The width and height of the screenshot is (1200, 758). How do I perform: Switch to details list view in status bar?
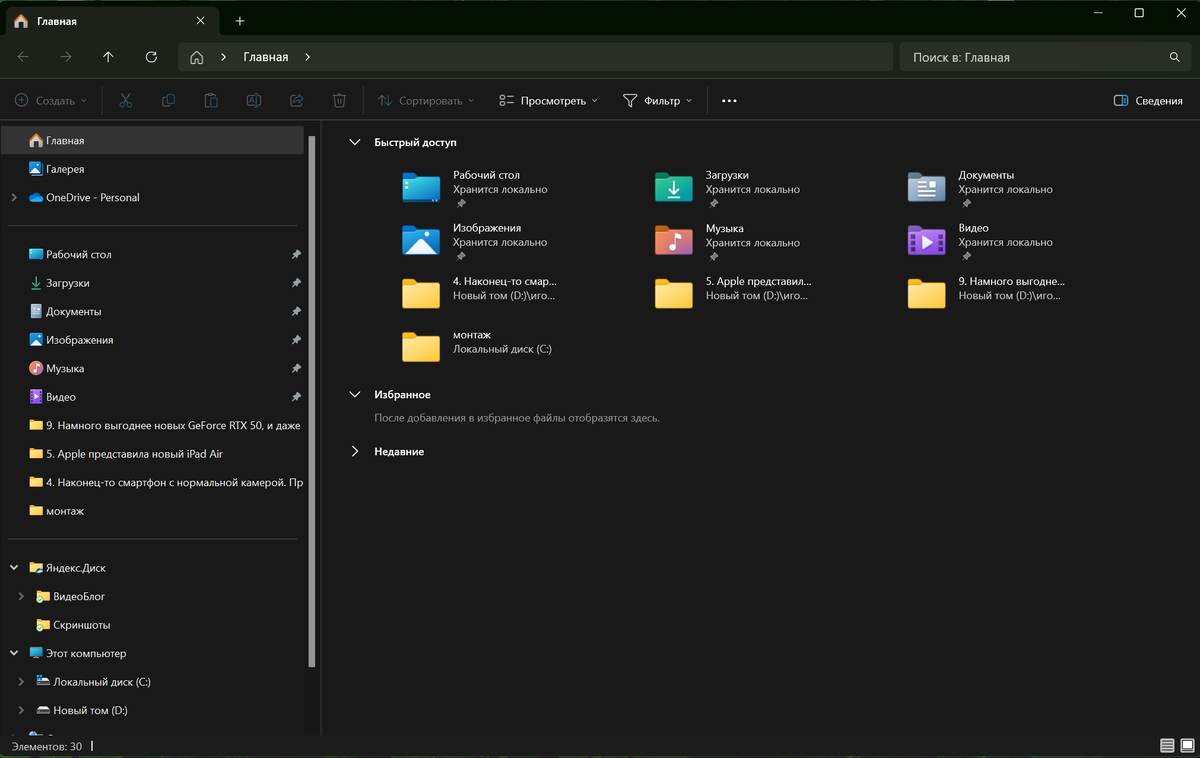click(1166, 746)
